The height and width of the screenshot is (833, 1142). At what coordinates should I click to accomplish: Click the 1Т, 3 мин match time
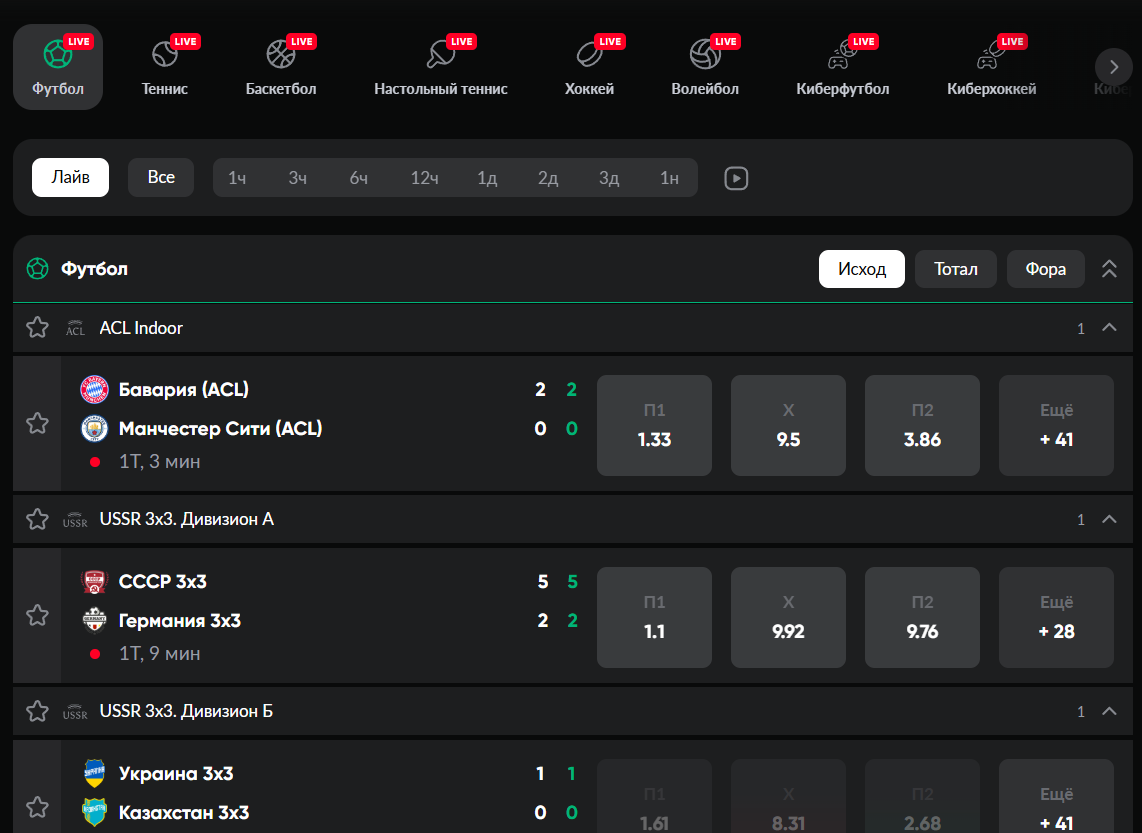(160, 462)
